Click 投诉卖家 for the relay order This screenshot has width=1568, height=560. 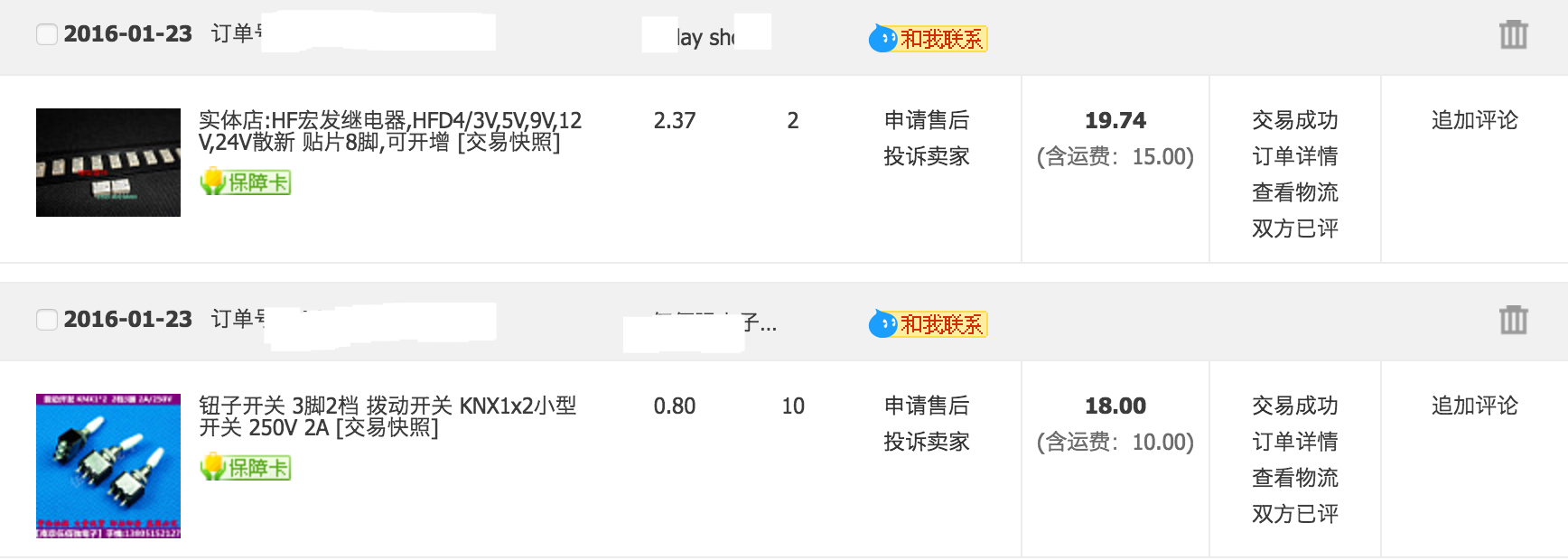927,156
